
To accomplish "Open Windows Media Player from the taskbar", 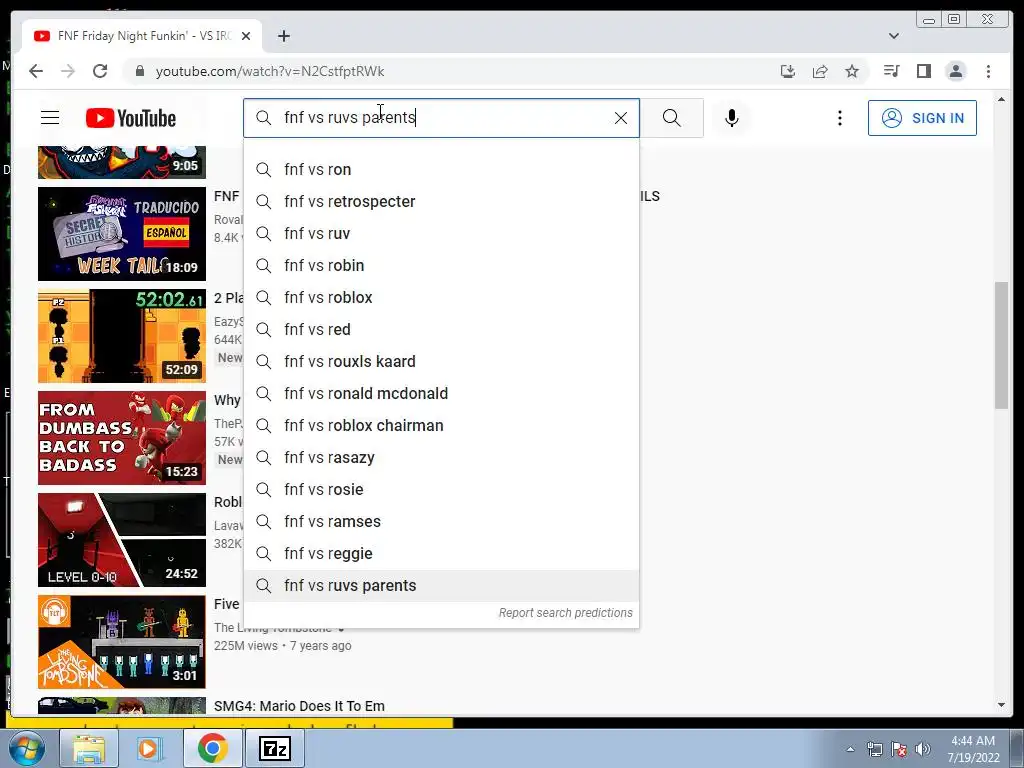I will click(x=150, y=748).
